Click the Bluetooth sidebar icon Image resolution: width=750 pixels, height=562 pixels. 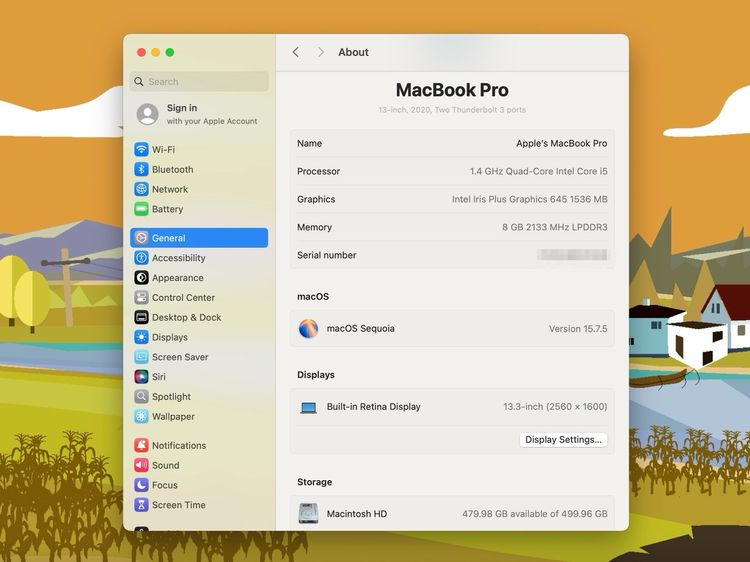point(141,169)
